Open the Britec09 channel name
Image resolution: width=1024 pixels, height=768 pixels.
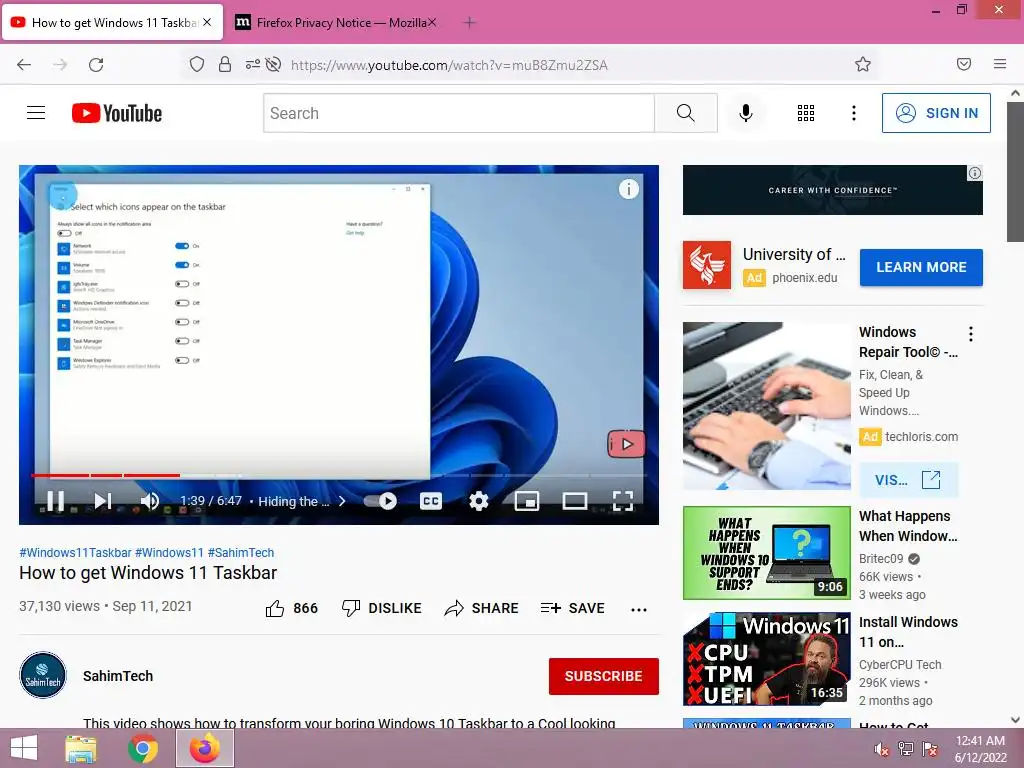coord(881,558)
